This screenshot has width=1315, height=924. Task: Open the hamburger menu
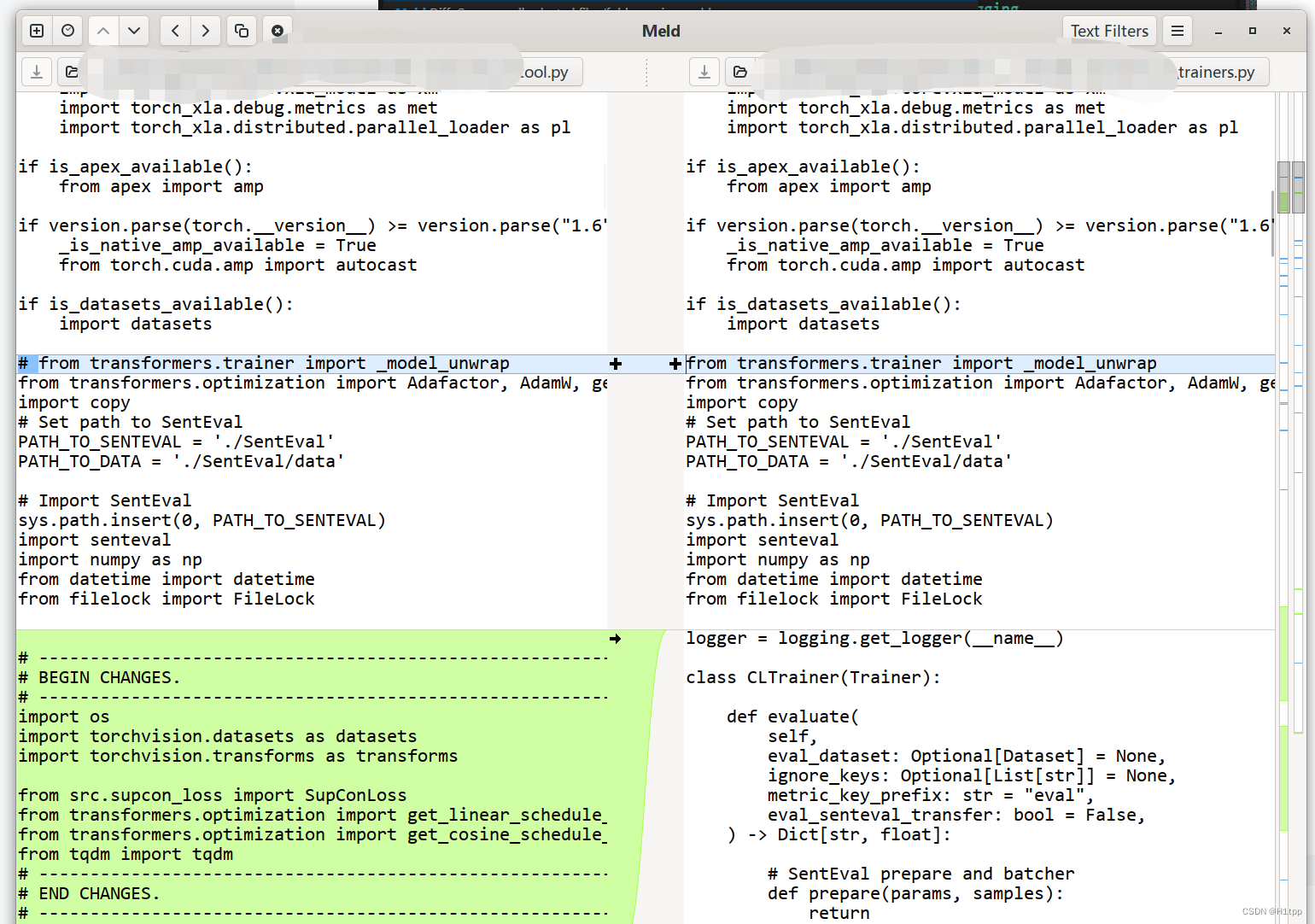1178,30
